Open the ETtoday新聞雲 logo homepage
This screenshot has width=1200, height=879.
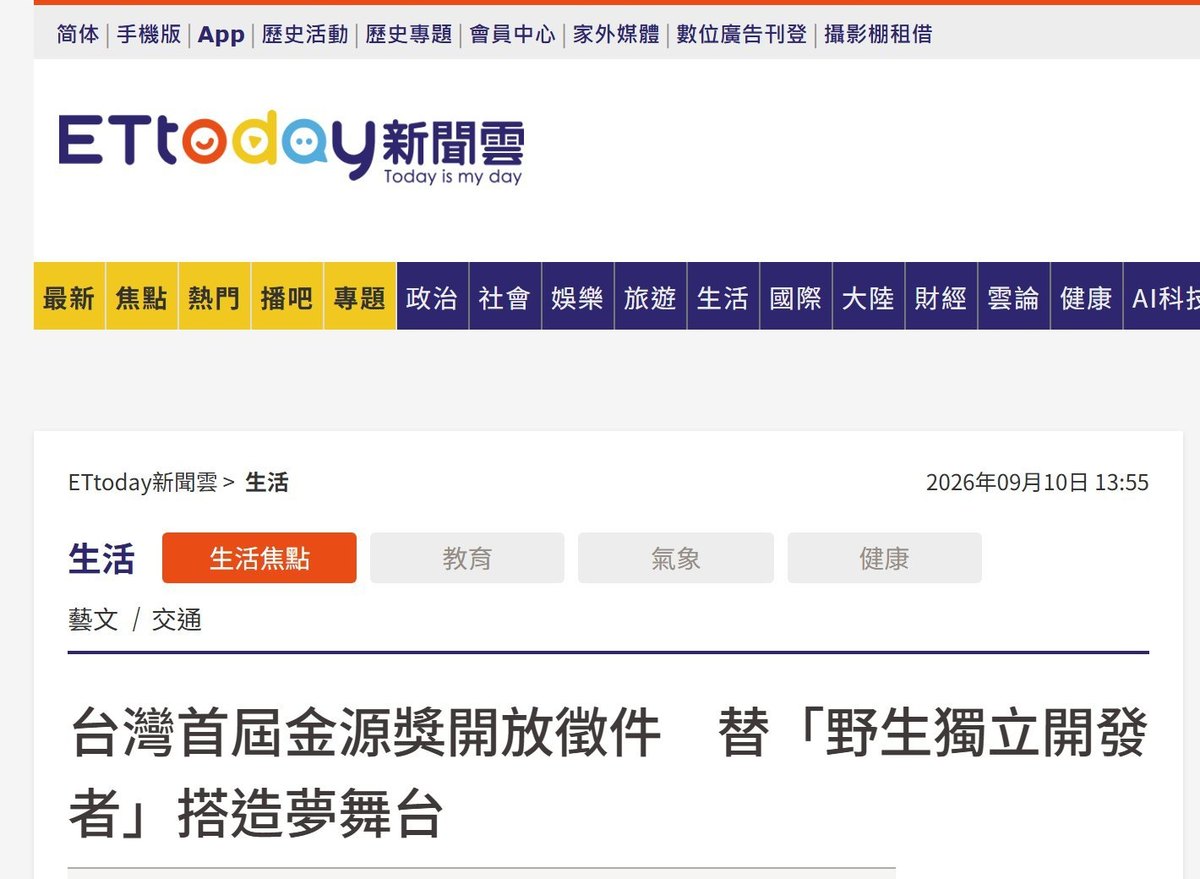pyautogui.click(x=290, y=149)
